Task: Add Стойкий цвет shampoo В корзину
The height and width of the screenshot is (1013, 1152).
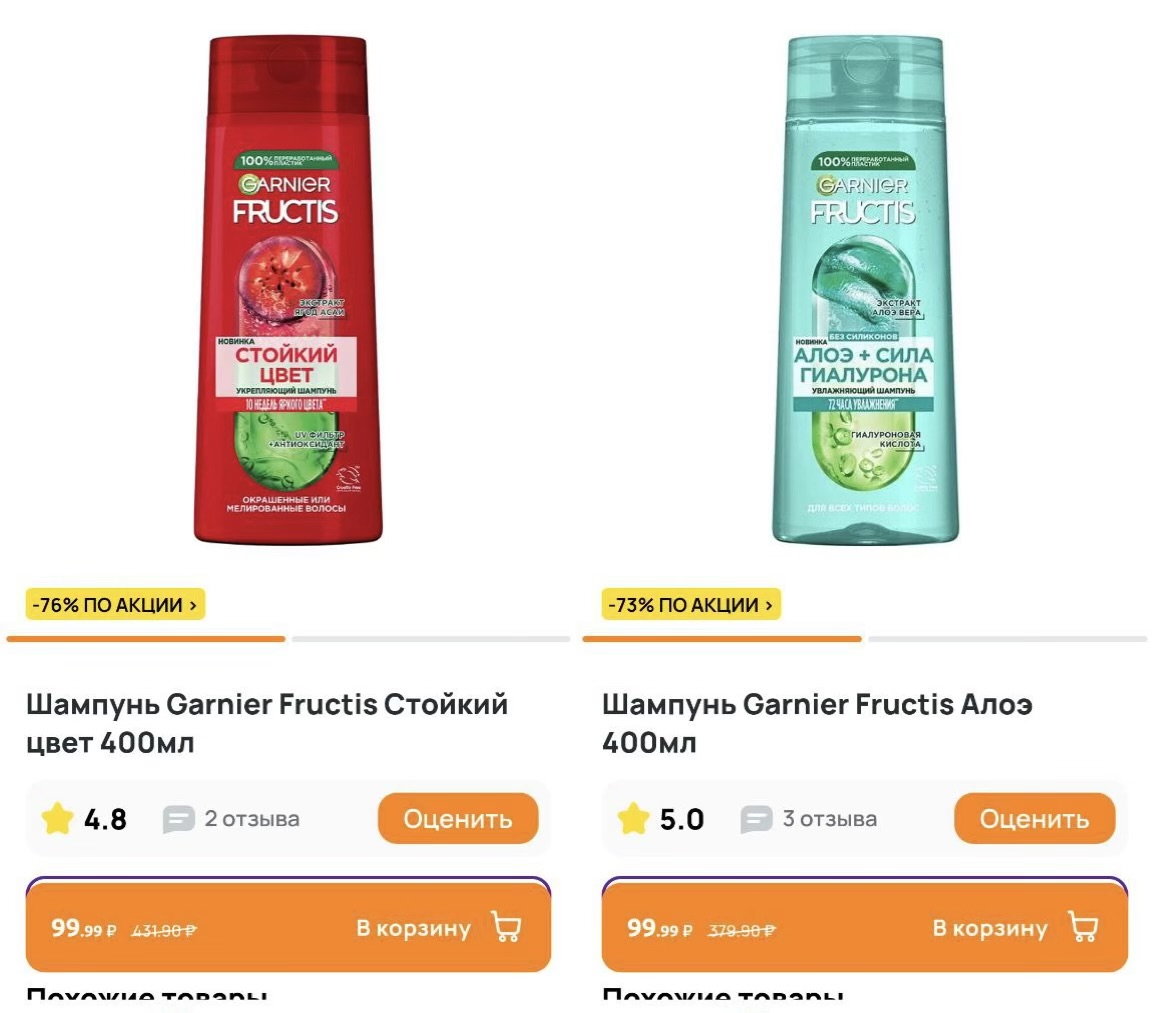Action: [x=288, y=926]
